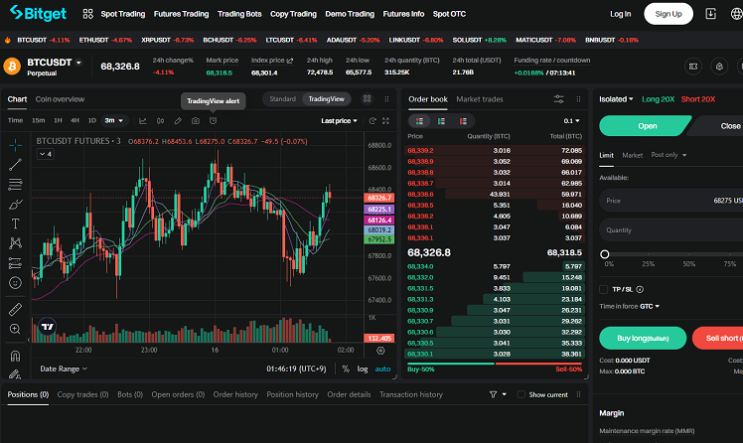Screen dimensions: 743x443
Task: Show sell orders only order book view
Action: click(463, 121)
